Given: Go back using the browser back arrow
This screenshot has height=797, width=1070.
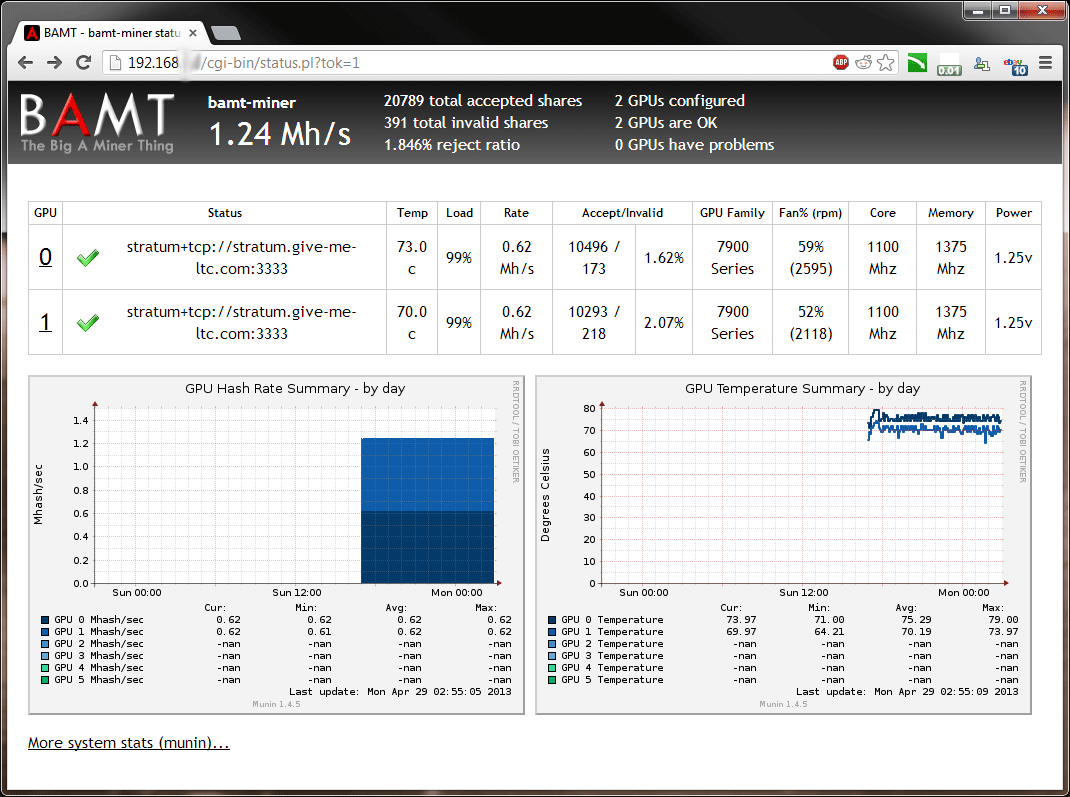Looking at the screenshot, I should click(25, 63).
